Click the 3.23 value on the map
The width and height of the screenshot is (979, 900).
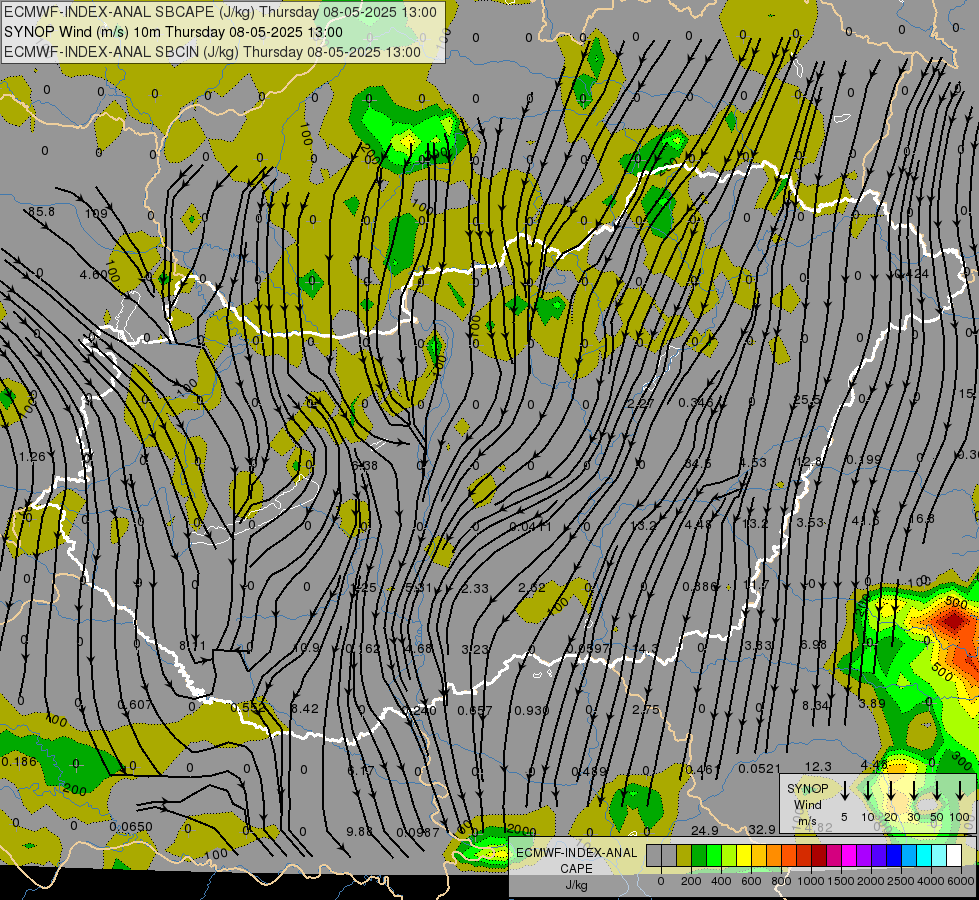[x=475, y=650]
